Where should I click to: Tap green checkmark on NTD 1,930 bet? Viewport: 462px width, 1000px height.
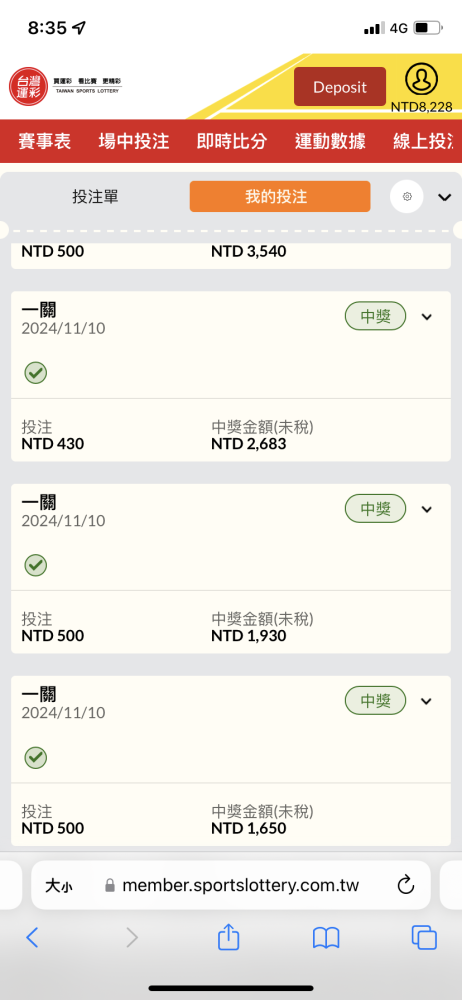[x=36, y=565]
